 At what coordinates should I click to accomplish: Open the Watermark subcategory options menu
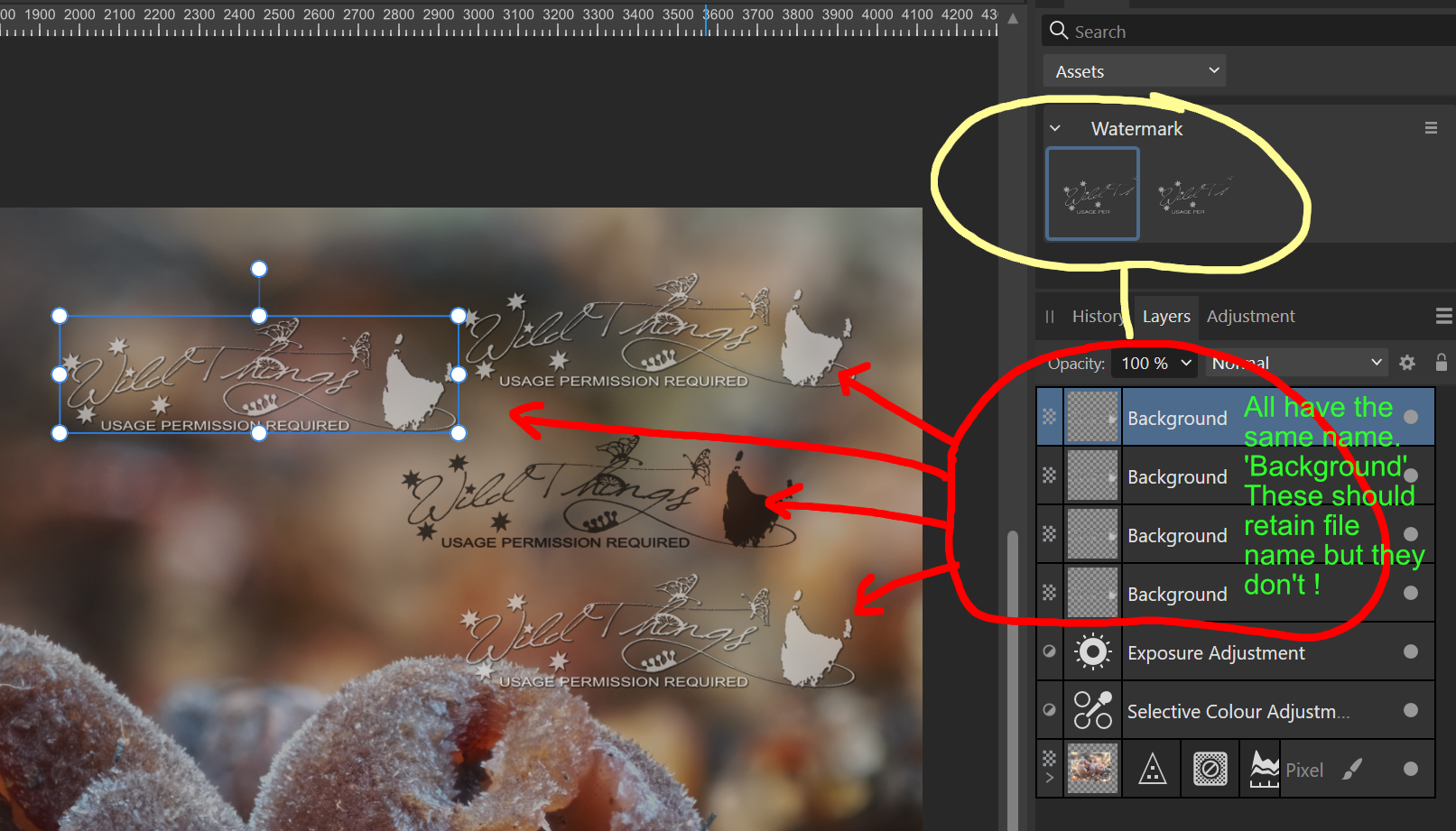click(1431, 128)
